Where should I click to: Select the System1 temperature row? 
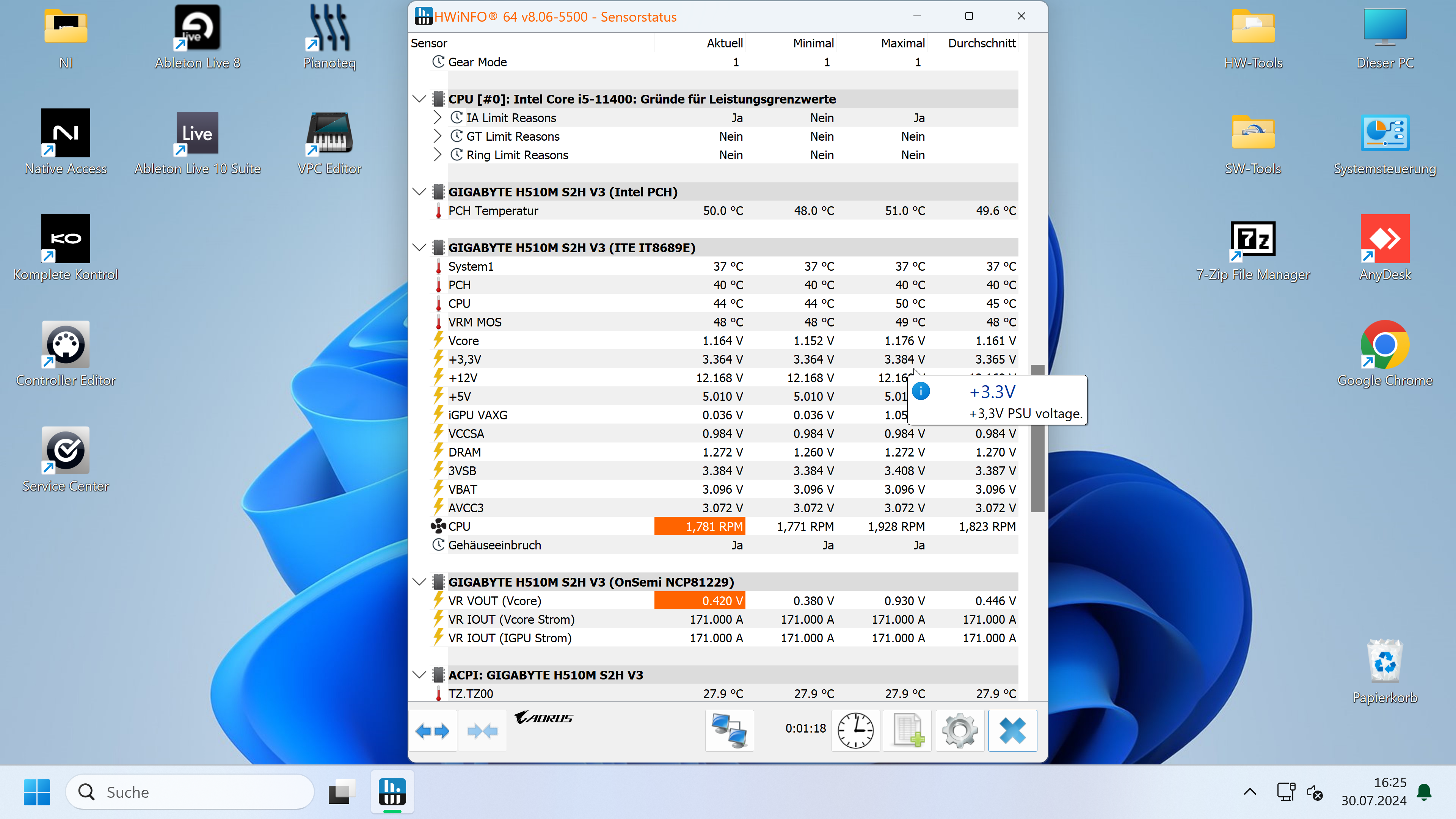point(724,266)
